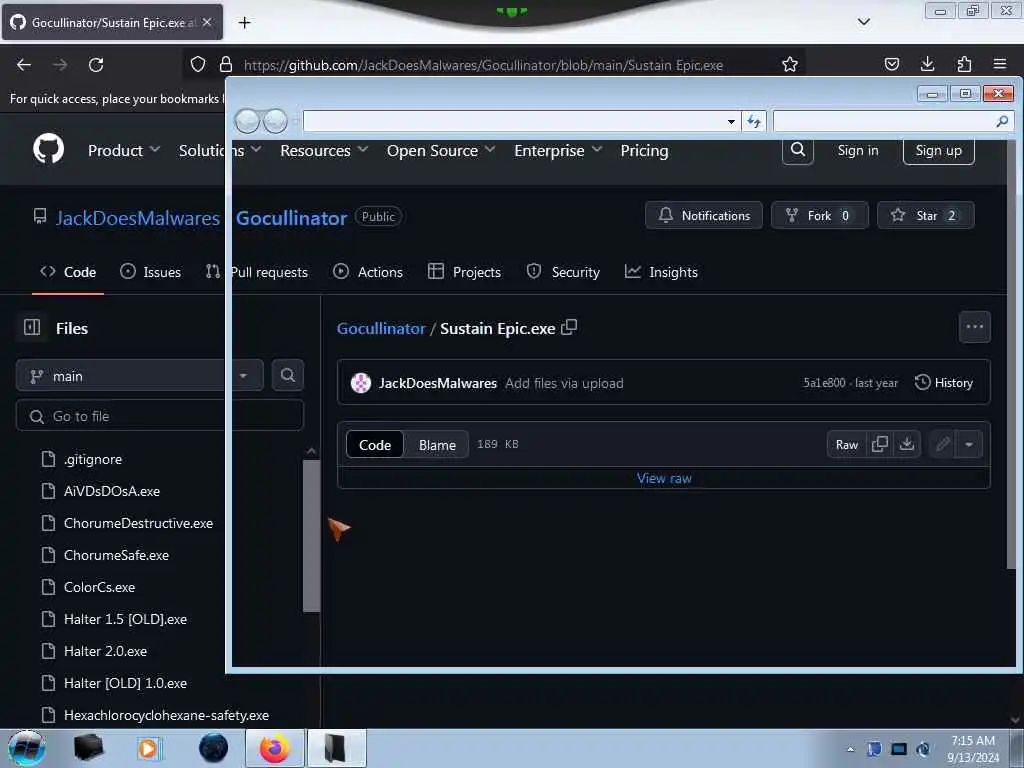This screenshot has width=1024, height=768.
Task: Open Firefox downloads panel
Action: pyautogui.click(x=927, y=64)
